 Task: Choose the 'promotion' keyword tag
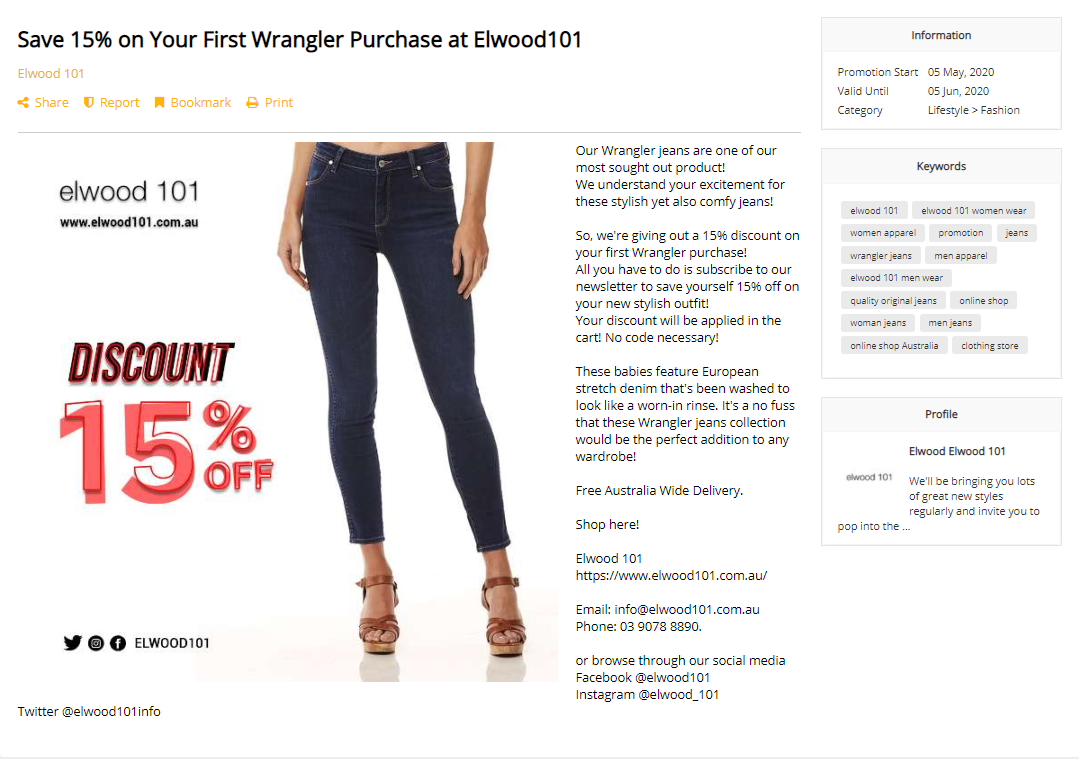961,233
